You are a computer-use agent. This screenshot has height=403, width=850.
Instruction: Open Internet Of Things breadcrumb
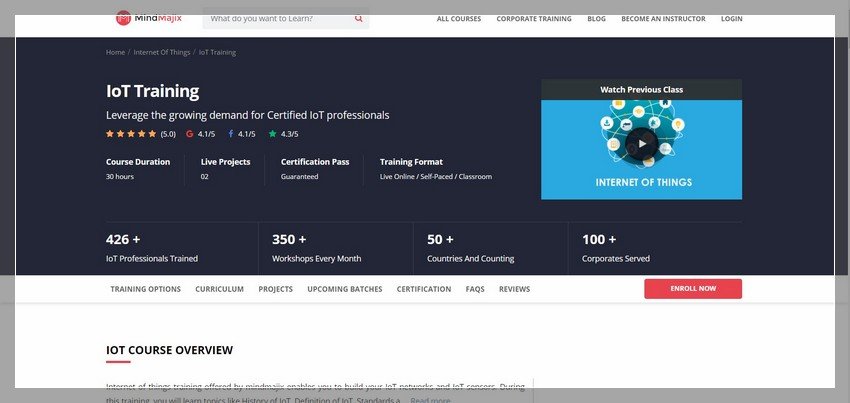pyautogui.click(x=162, y=53)
